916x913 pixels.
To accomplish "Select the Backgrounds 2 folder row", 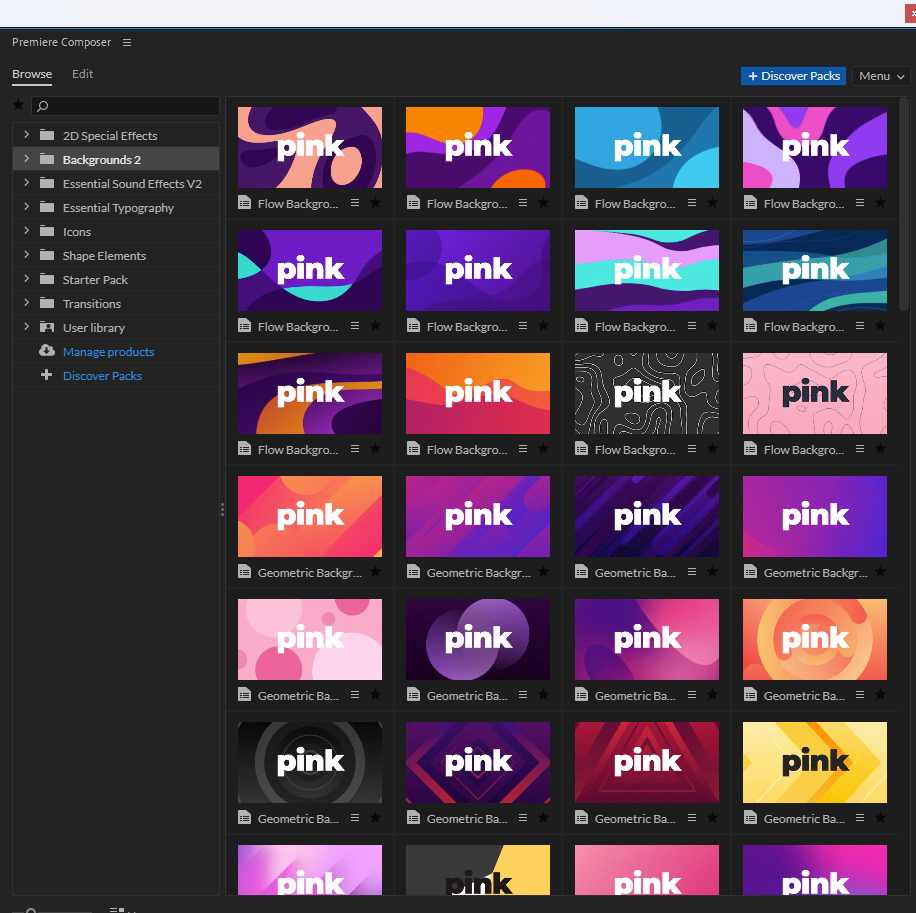I will [116, 159].
